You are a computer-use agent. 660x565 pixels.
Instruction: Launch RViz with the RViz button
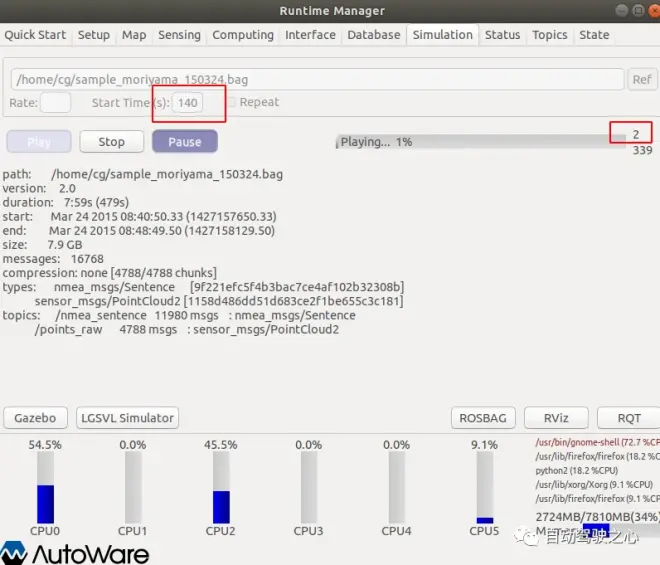556,418
